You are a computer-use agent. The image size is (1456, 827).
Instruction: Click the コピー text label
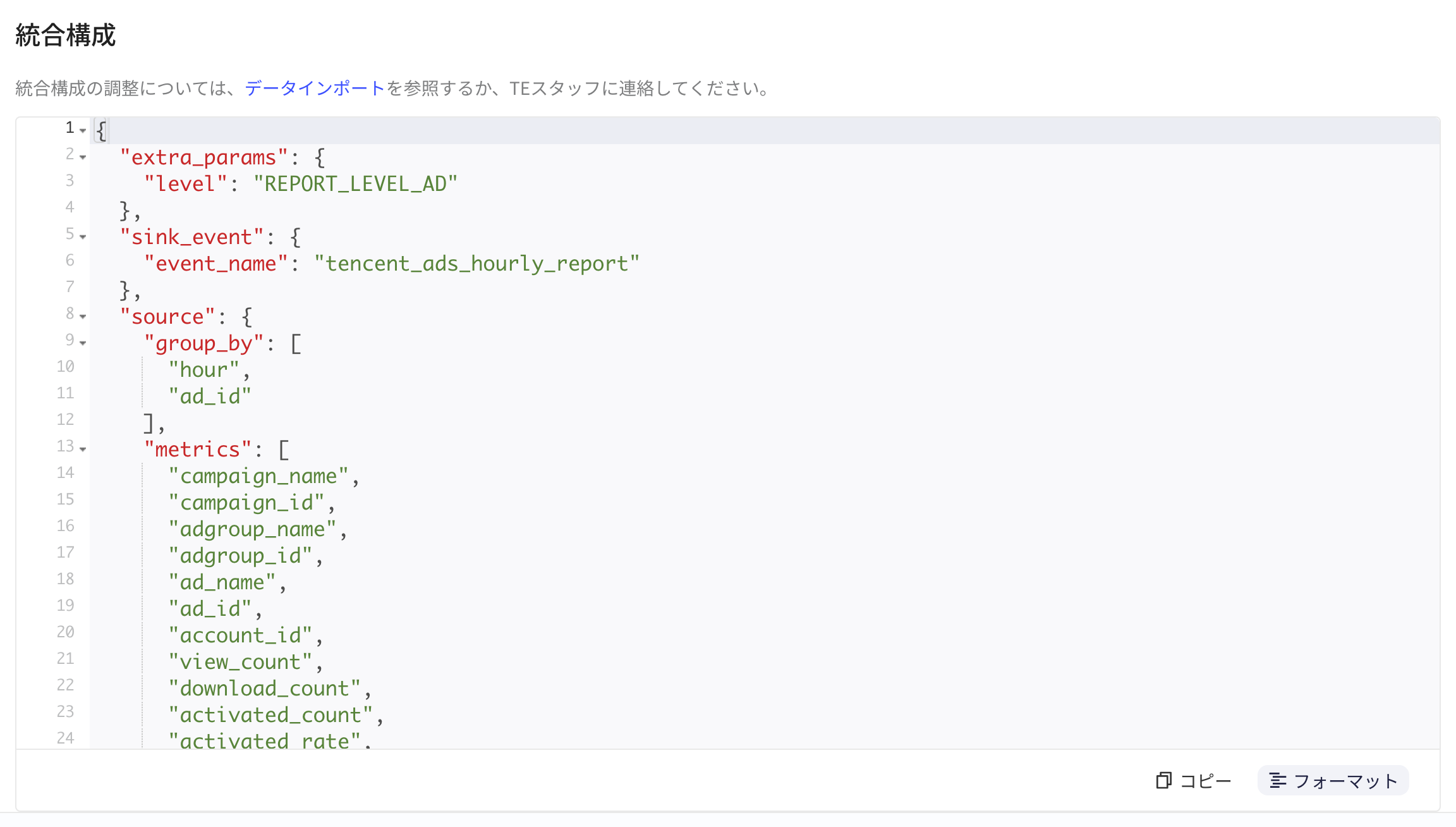click(1206, 781)
